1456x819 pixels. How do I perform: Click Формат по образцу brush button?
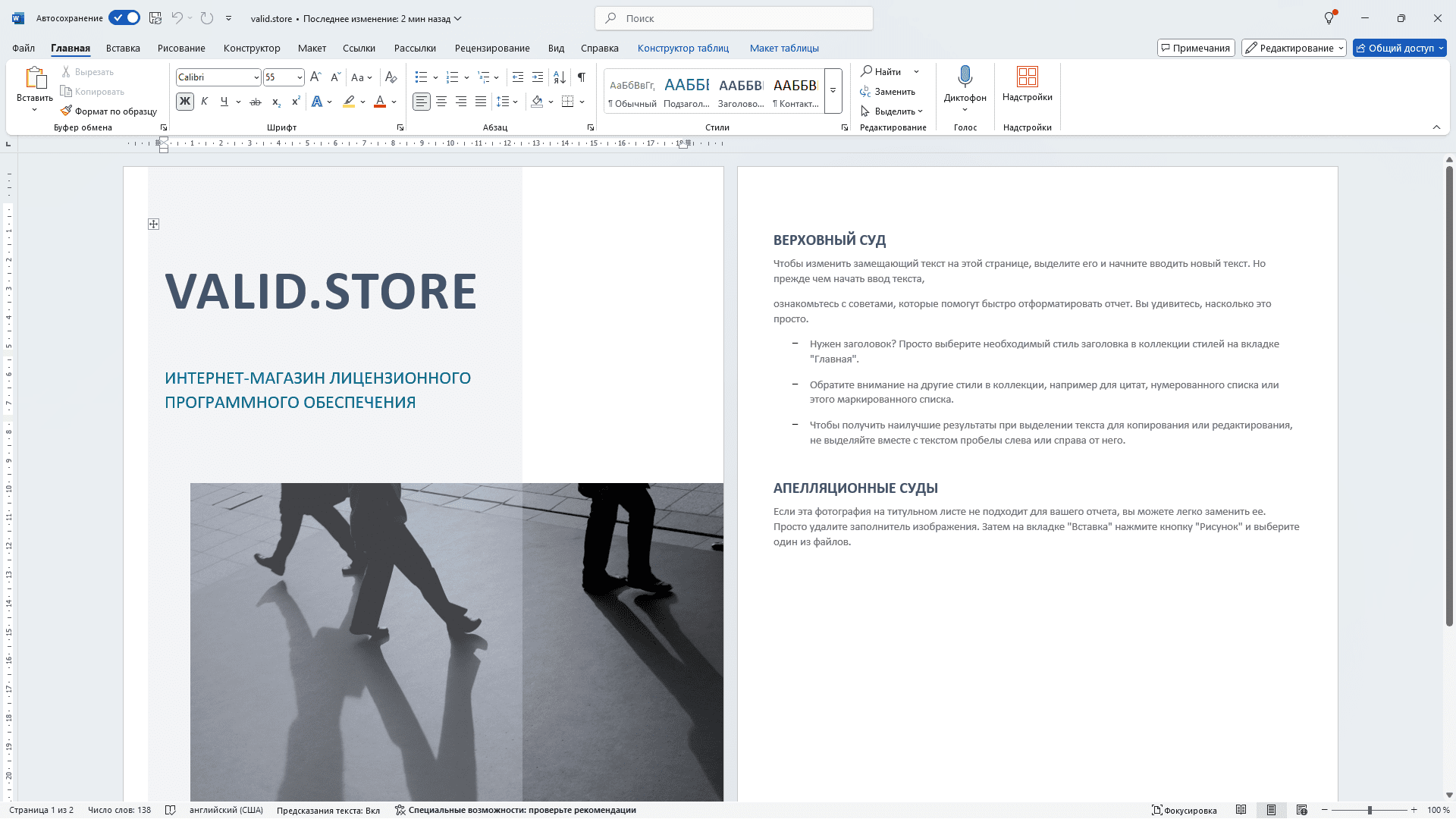[109, 111]
